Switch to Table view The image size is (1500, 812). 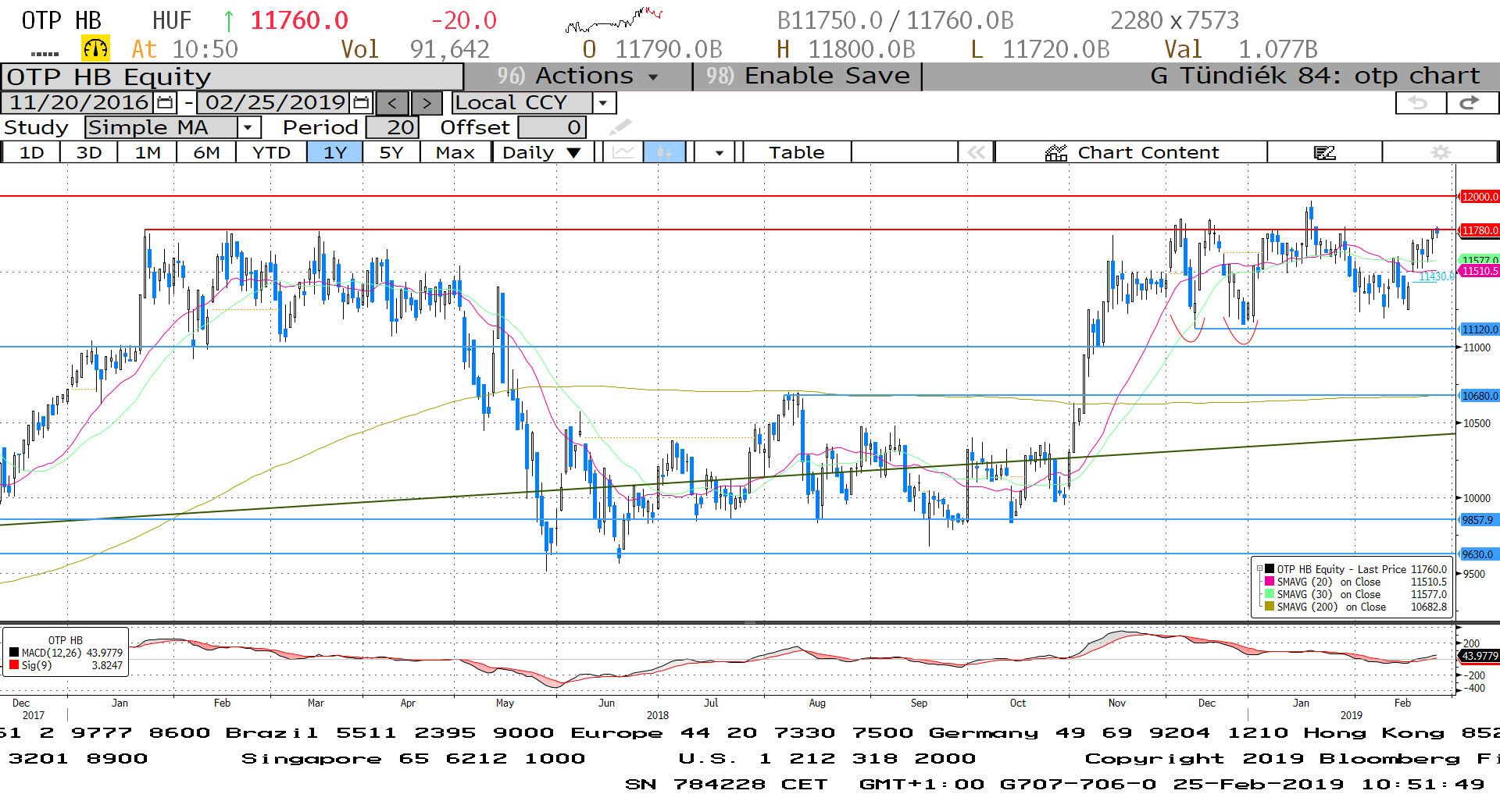point(796,152)
